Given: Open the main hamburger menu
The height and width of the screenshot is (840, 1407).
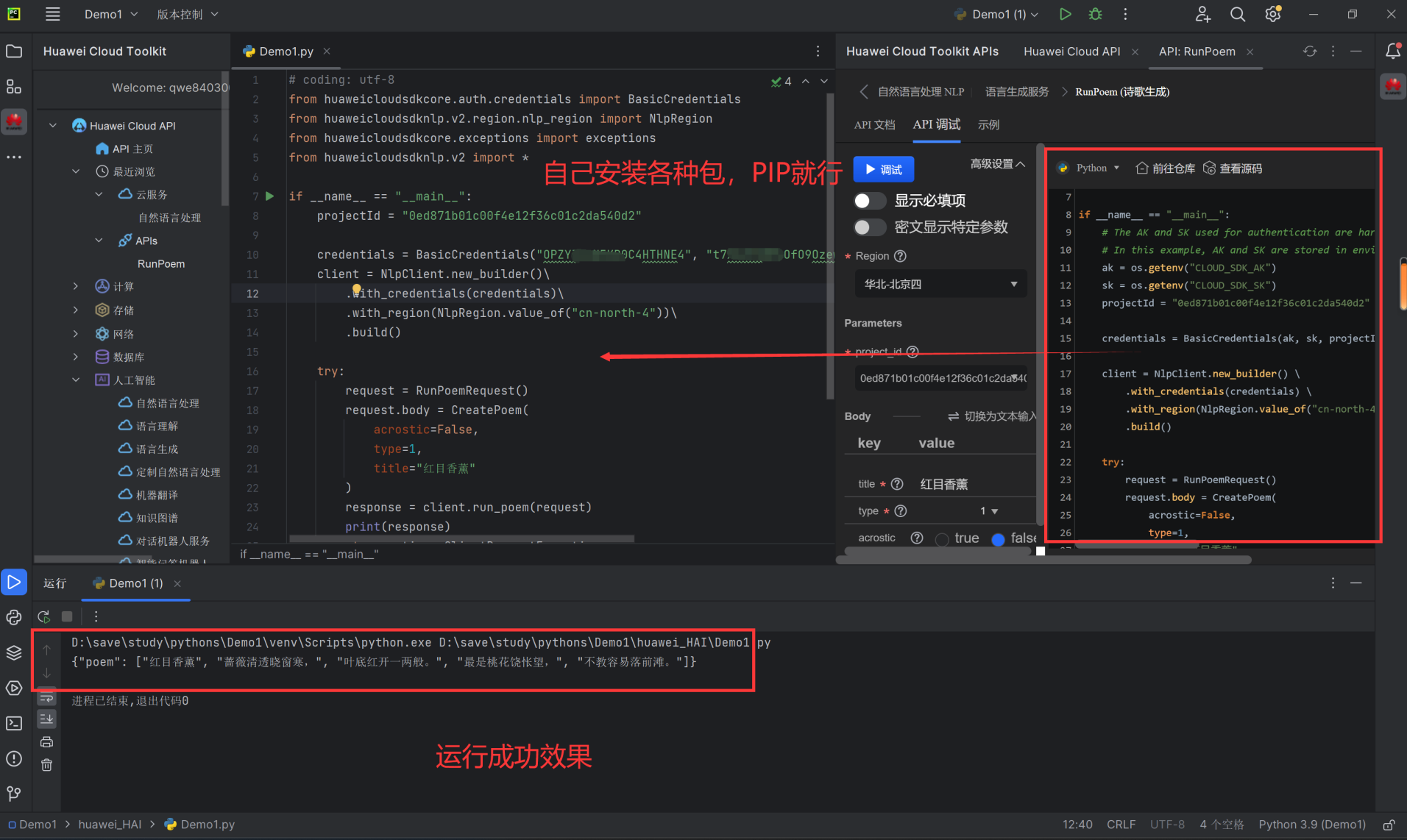Looking at the screenshot, I should (53, 14).
